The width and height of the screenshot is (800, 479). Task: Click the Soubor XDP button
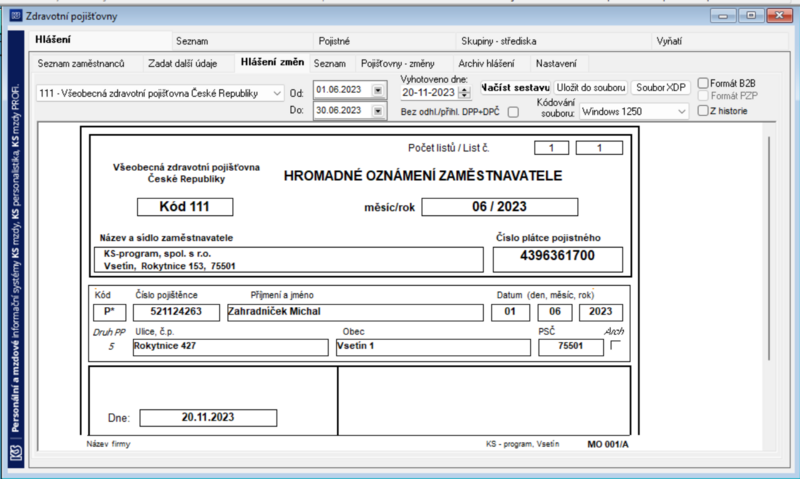(661, 88)
